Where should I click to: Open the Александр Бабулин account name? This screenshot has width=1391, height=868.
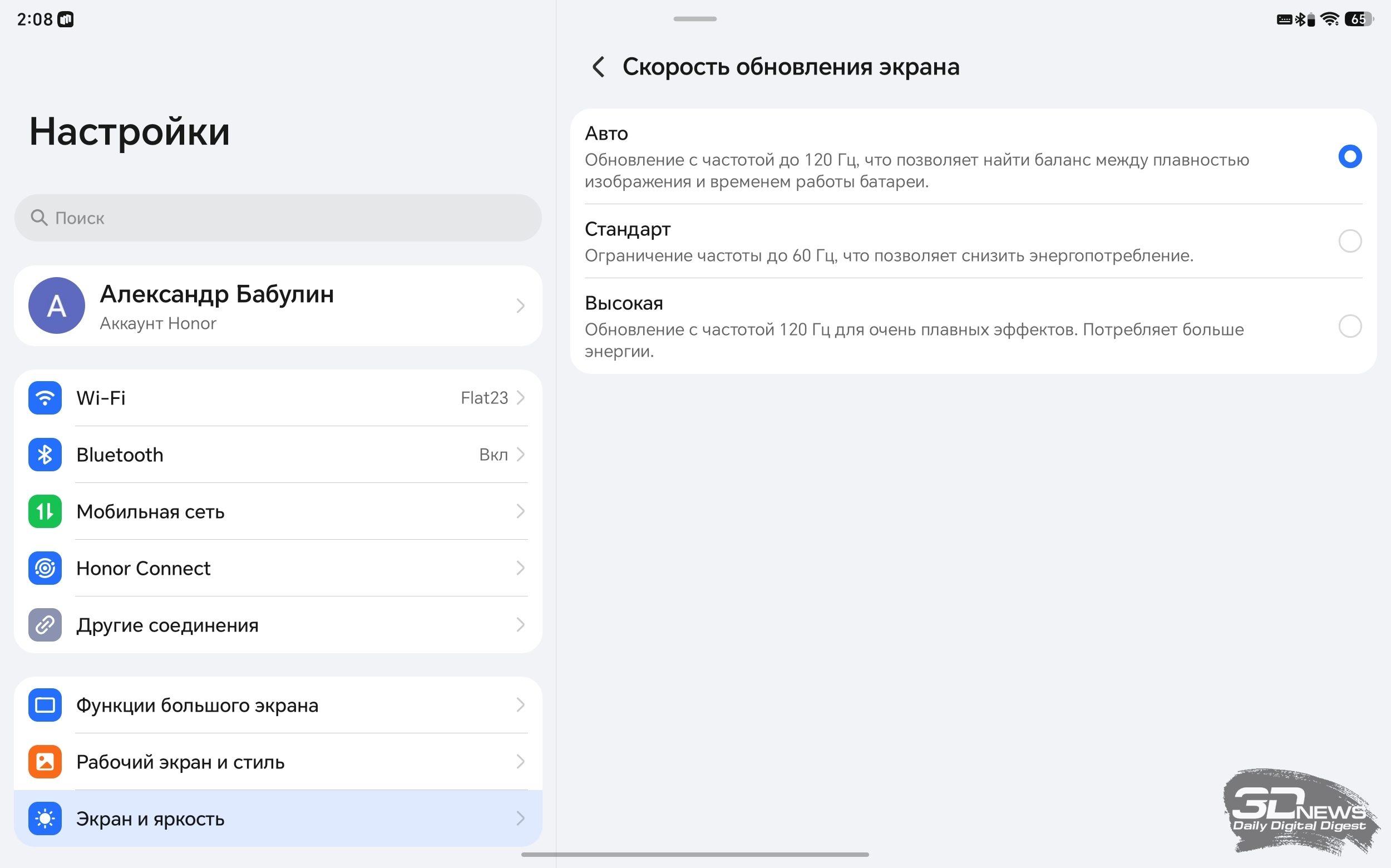(x=216, y=294)
